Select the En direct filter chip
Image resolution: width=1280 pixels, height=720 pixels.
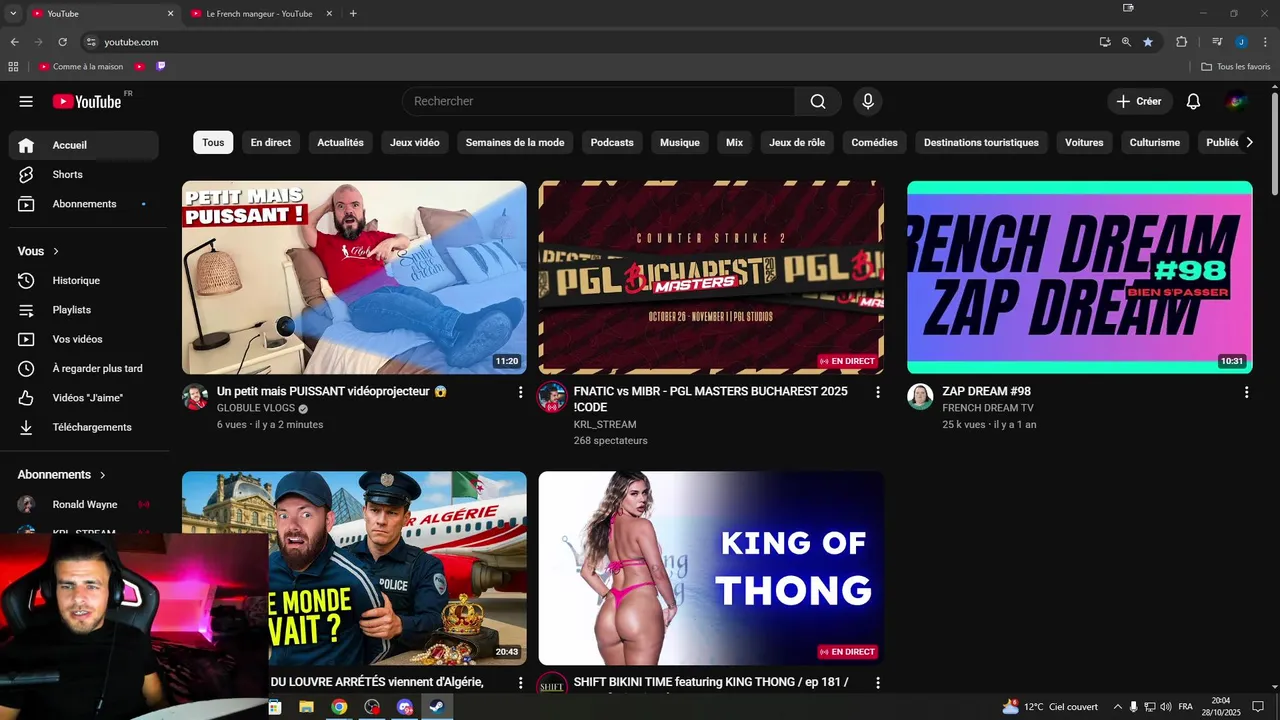tap(271, 142)
